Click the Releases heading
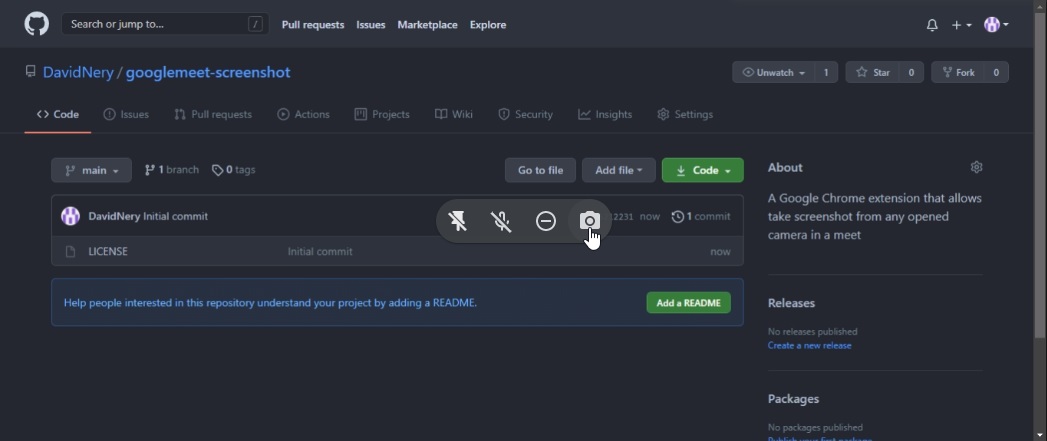 click(x=791, y=303)
